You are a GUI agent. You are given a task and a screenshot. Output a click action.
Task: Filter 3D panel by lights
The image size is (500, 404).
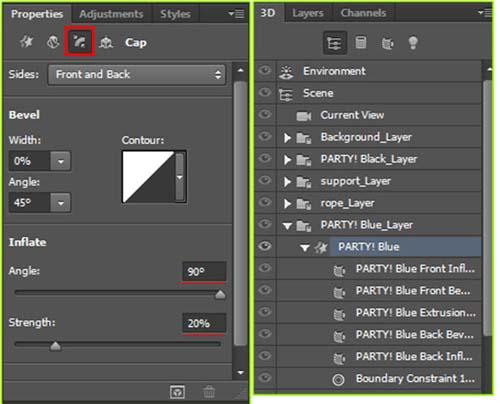(413, 43)
